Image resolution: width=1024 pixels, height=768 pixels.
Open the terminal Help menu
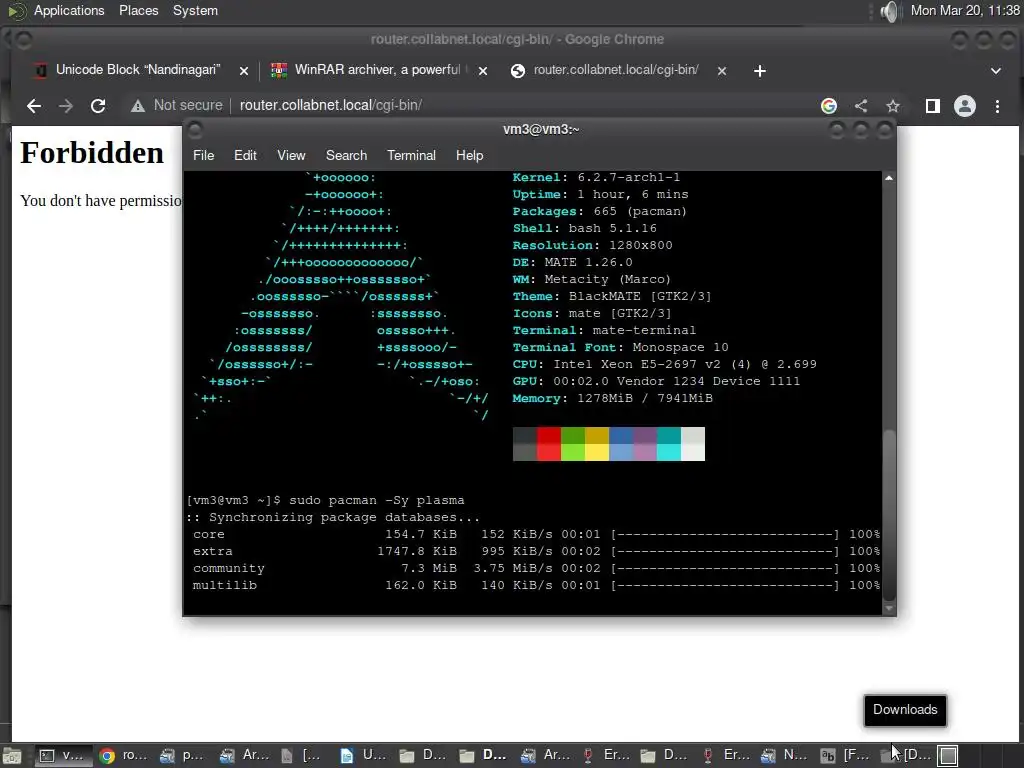[x=469, y=155]
